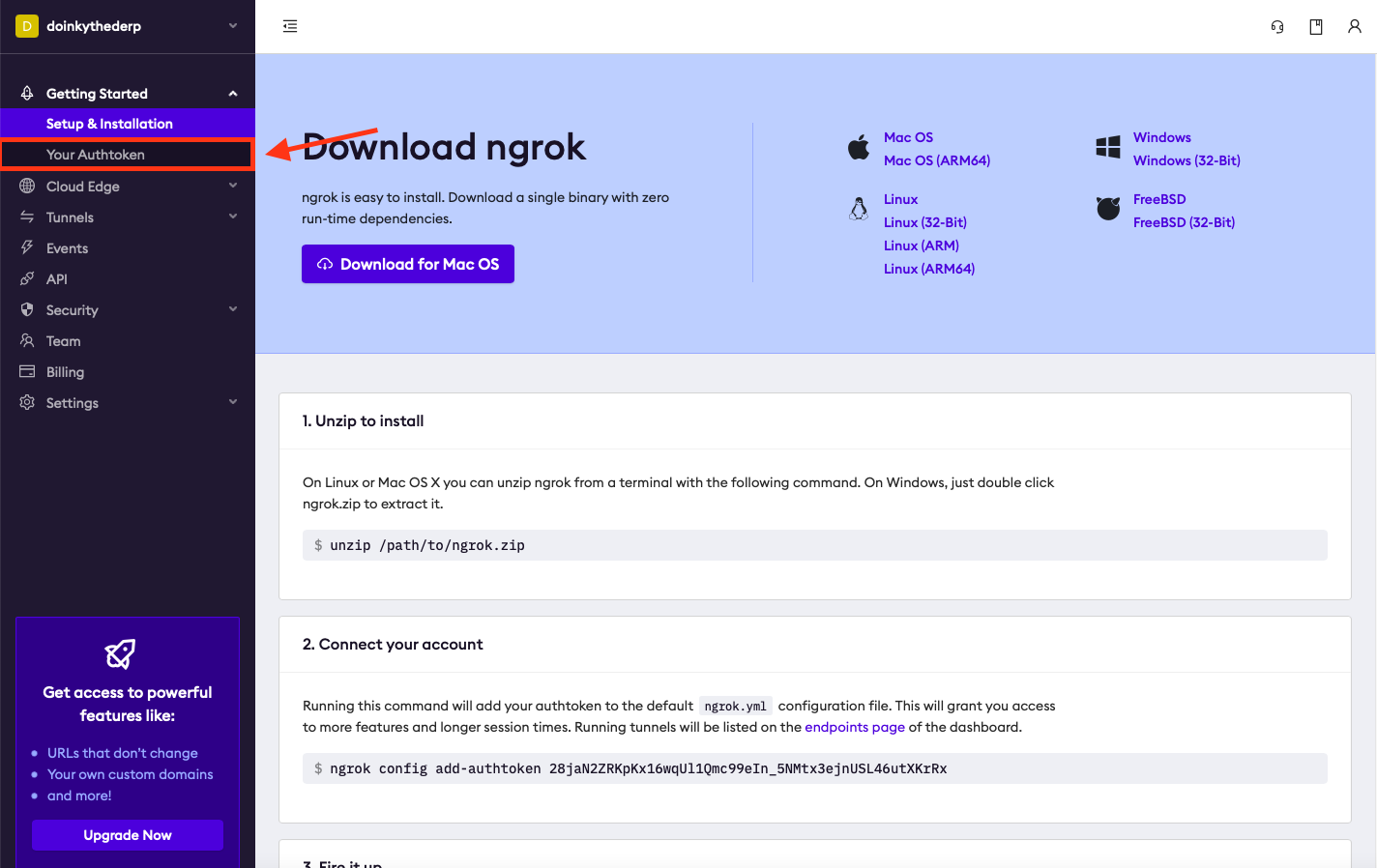1377x868 pixels.
Task: Collapse the Getting Started section chevron
Action: 233,94
